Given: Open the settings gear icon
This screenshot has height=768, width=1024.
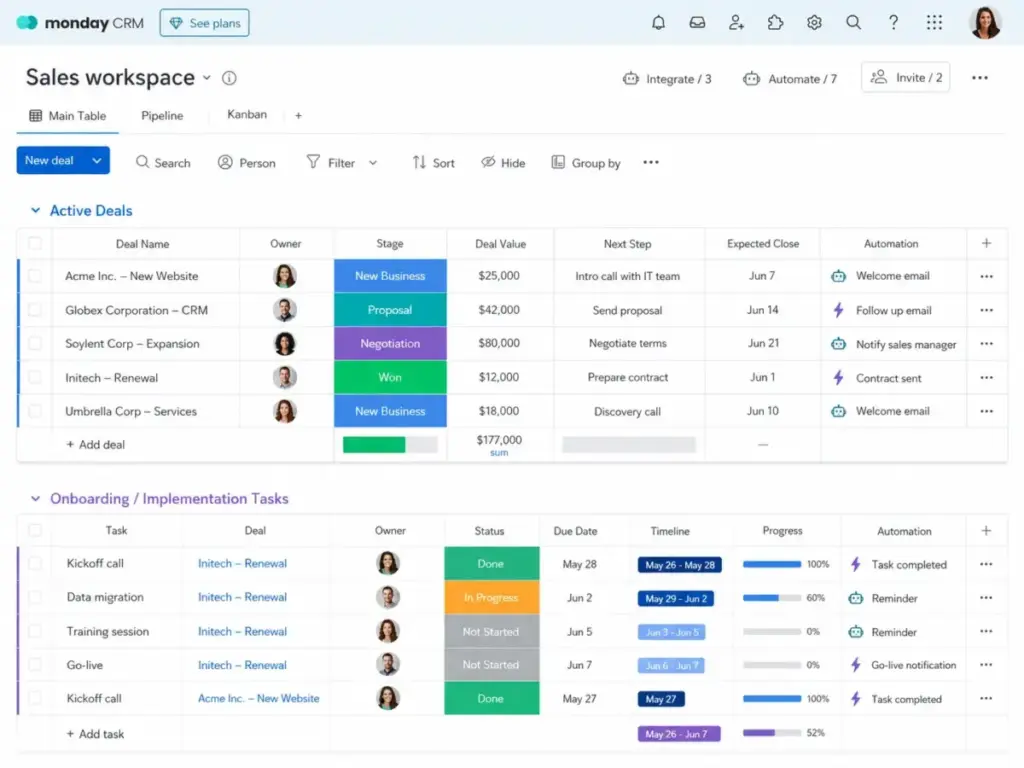Looking at the screenshot, I should click(x=814, y=23).
